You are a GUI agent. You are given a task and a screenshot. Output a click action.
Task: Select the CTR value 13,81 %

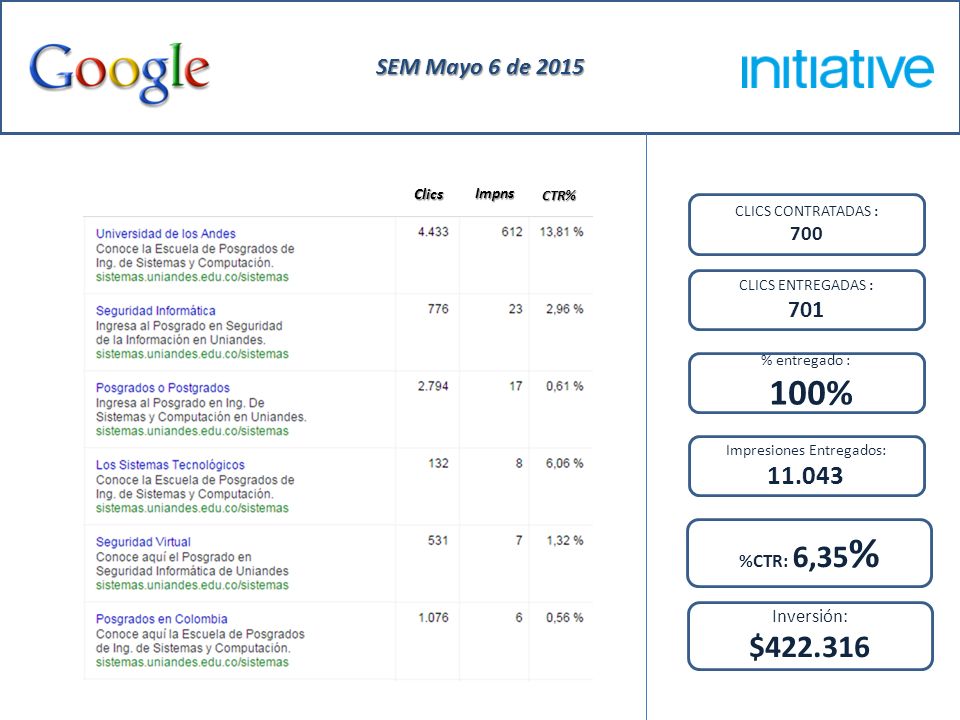[561, 232]
